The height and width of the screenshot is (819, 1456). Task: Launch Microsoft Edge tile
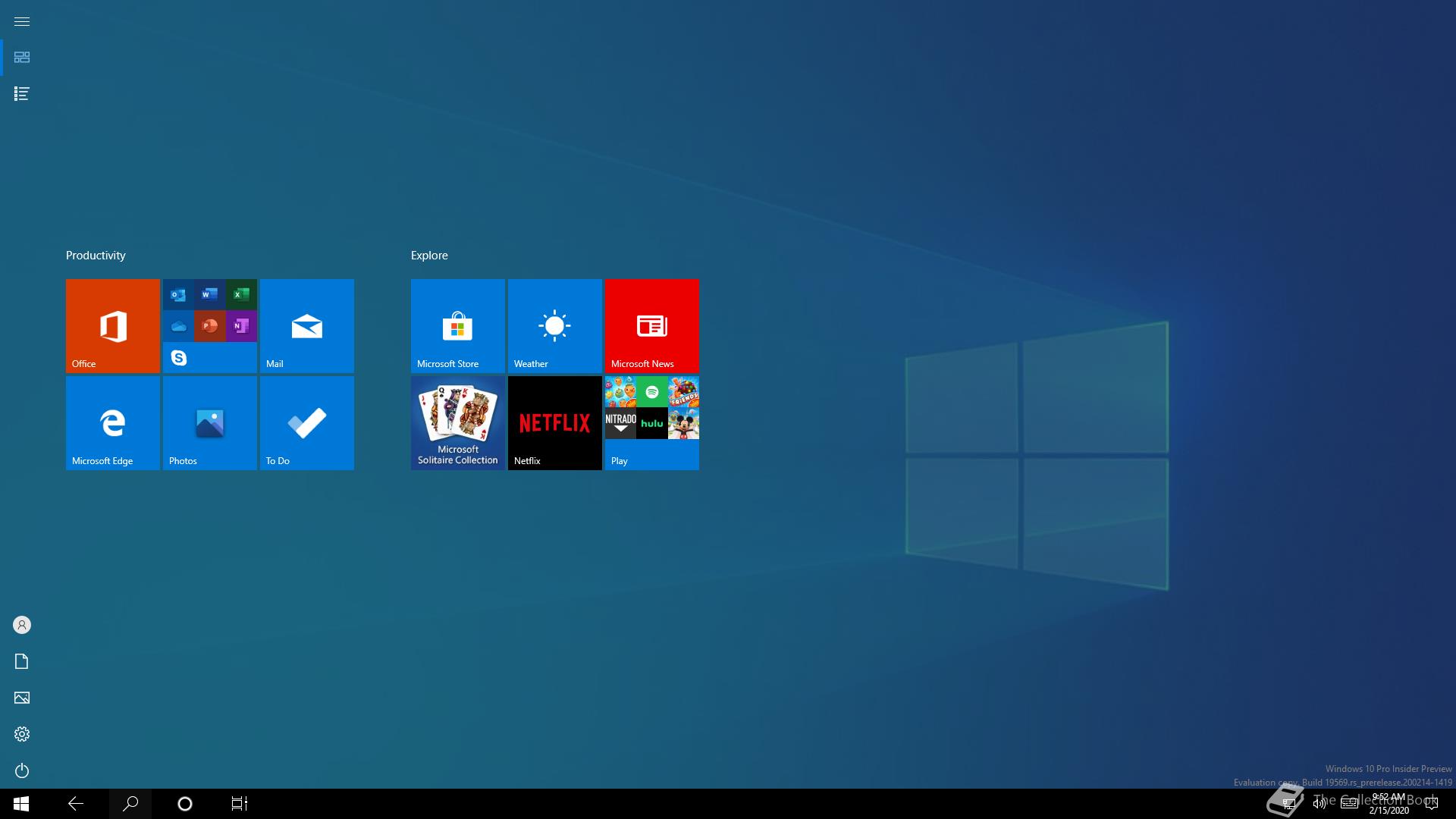pyautogui.click(x=113, y=423)
